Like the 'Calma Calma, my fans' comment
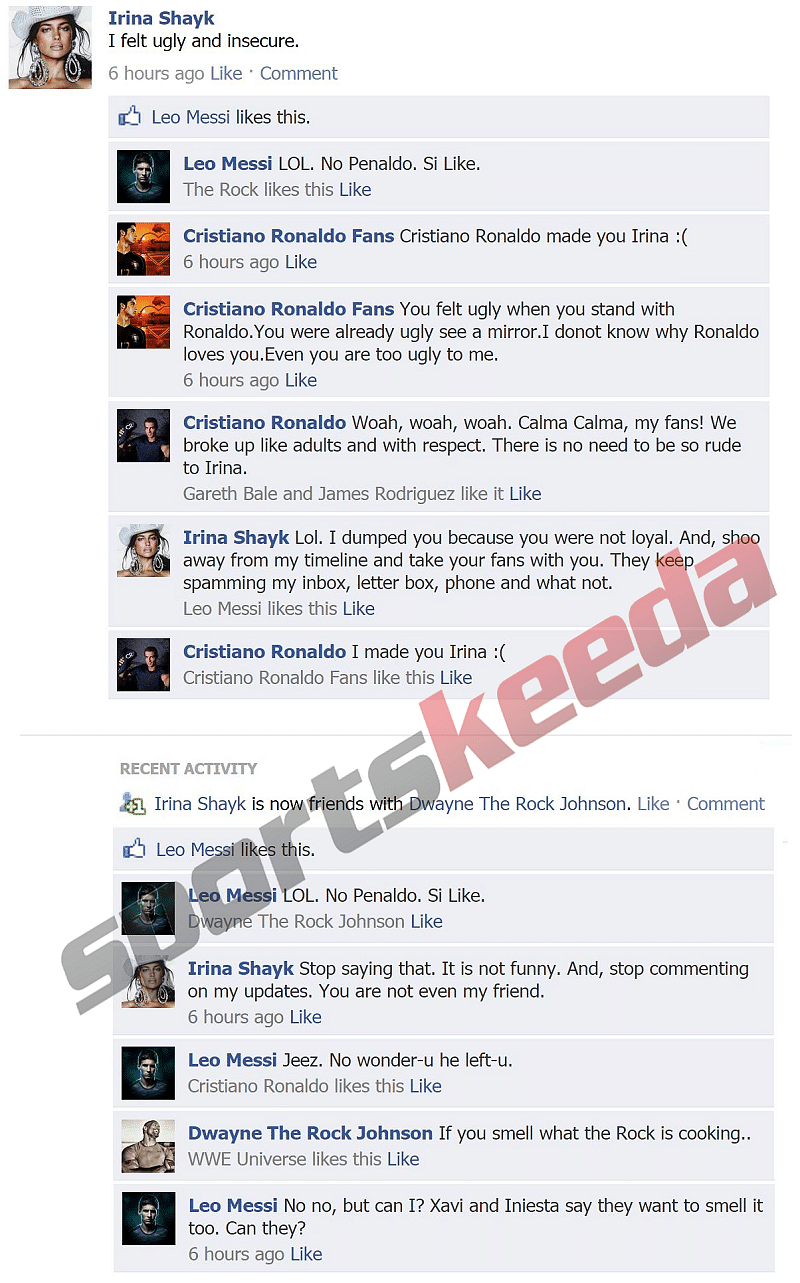 tap(525, 494)
